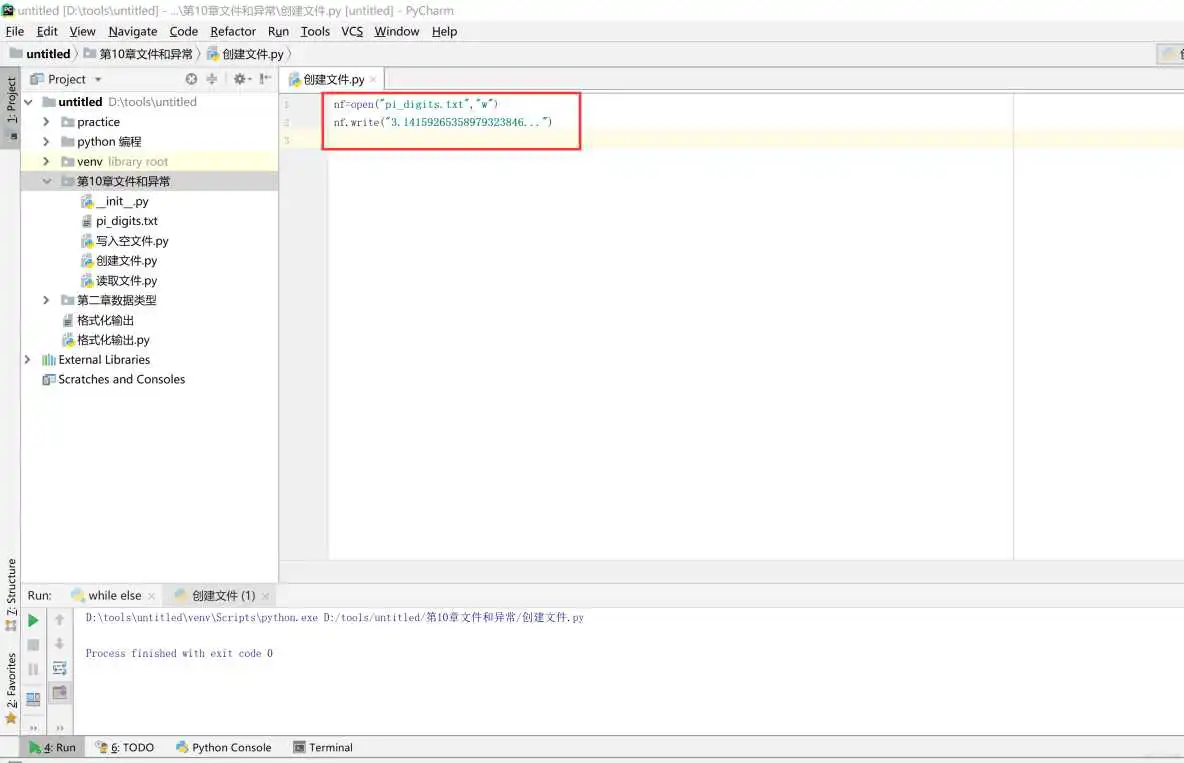Click Collapse All icon in Project panel header

[x=212, y=79]
